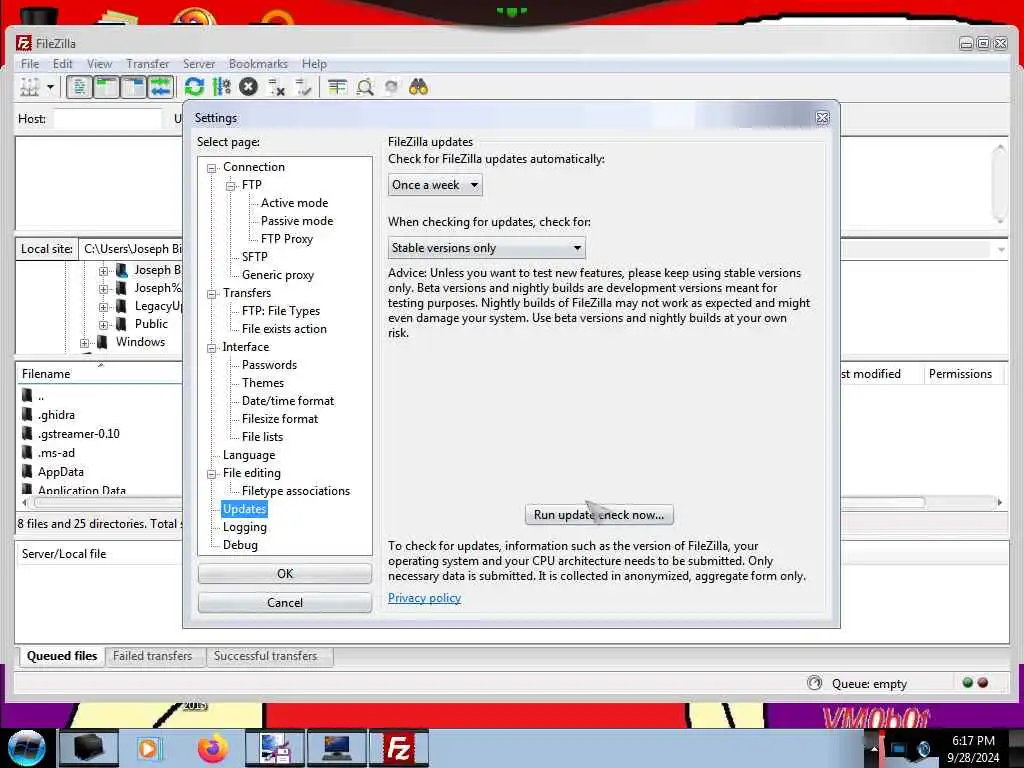
Task: Select the Language settings page
Action: tap(249, 455)
